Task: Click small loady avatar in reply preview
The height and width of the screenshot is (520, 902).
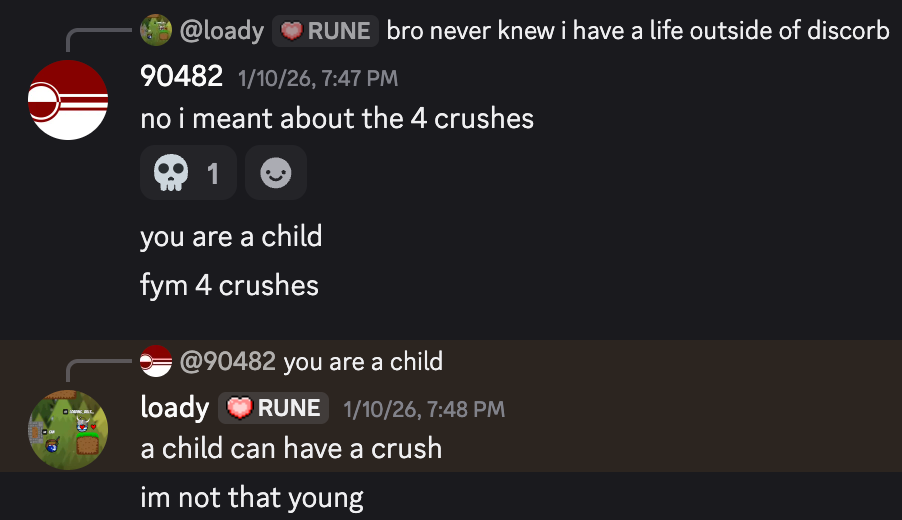Action: tap(156, 31)
